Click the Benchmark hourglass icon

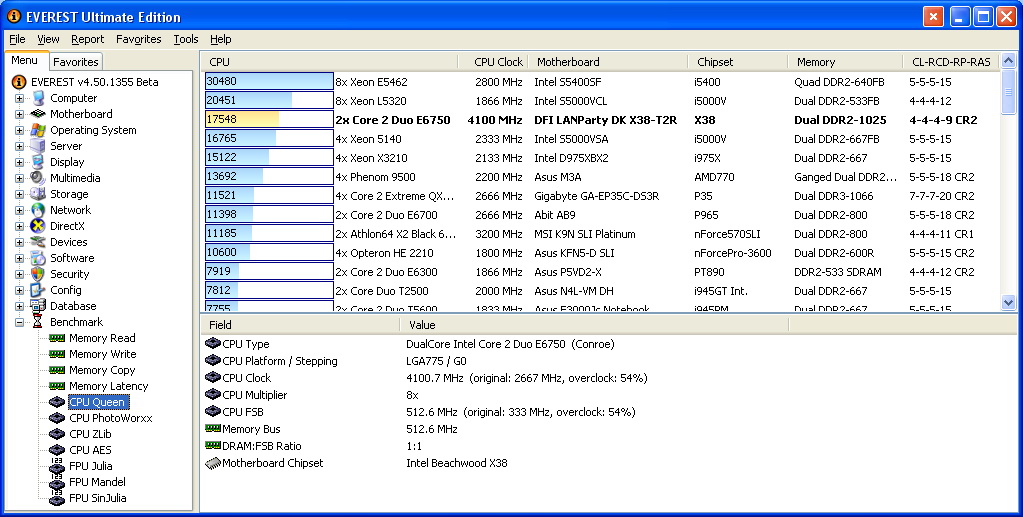pyautogui.click(x=38, y=322)
